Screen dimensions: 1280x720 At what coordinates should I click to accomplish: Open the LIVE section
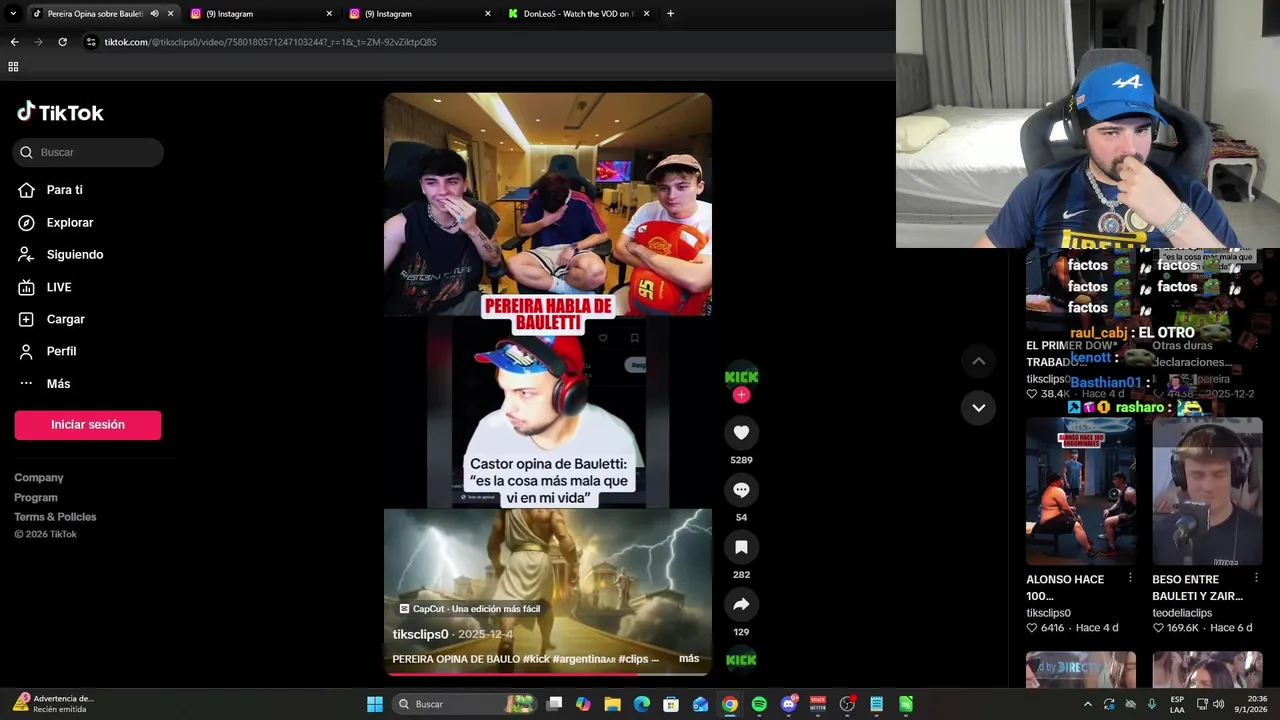58,287
